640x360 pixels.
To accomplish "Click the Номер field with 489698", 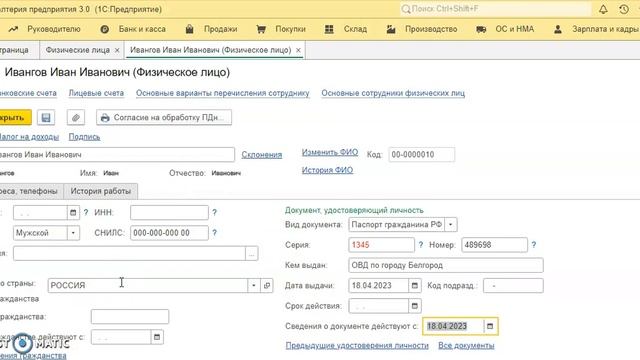I will 494,245.
